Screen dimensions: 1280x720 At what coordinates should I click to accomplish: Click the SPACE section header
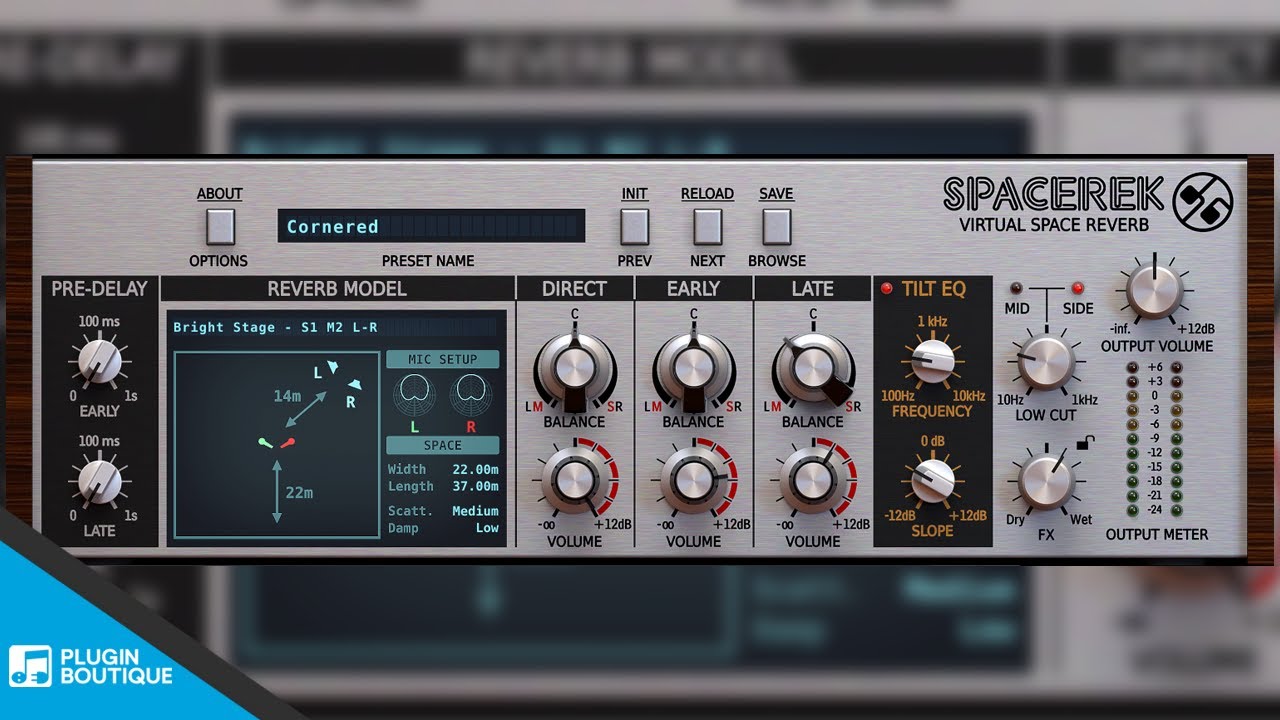pyautogui.click(x=443, y=445)
